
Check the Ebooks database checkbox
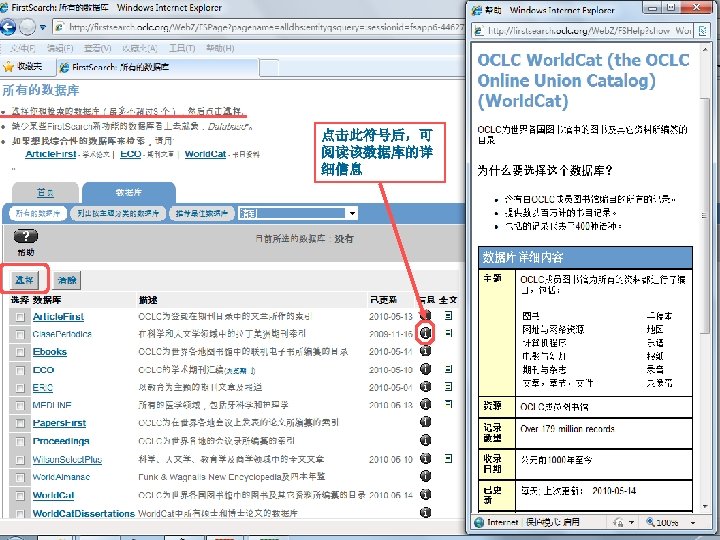pyautogui.click(x=20, y=353)
